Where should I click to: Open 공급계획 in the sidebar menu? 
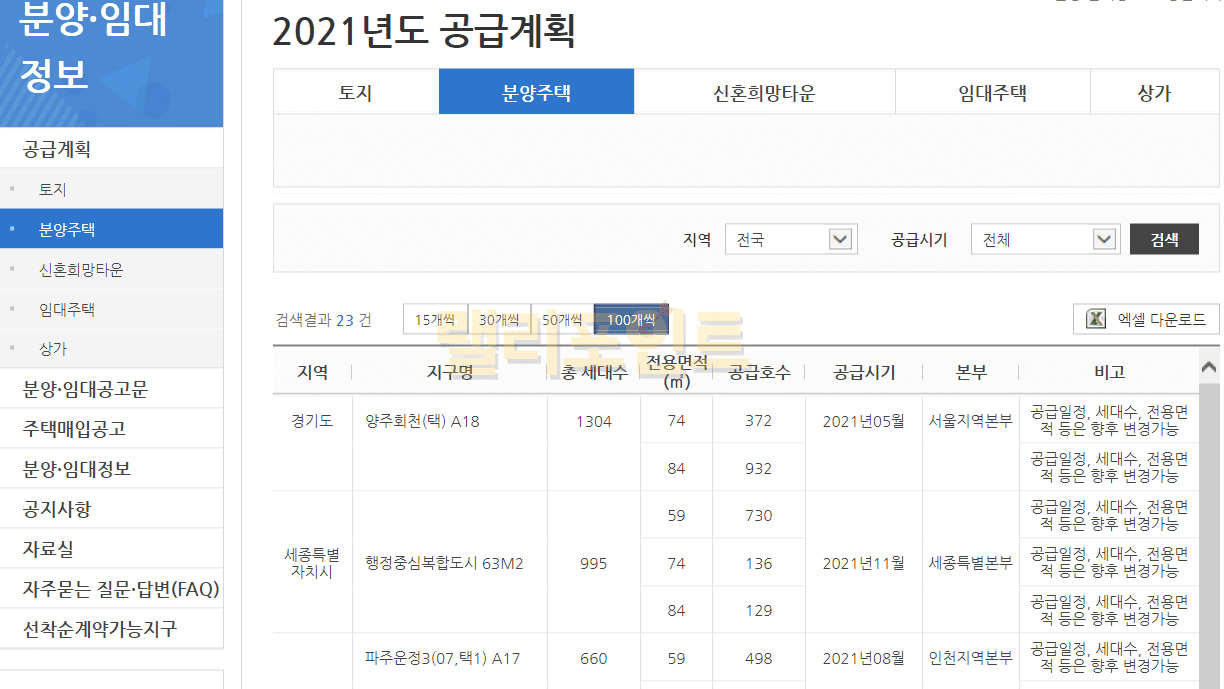[111, 149]
